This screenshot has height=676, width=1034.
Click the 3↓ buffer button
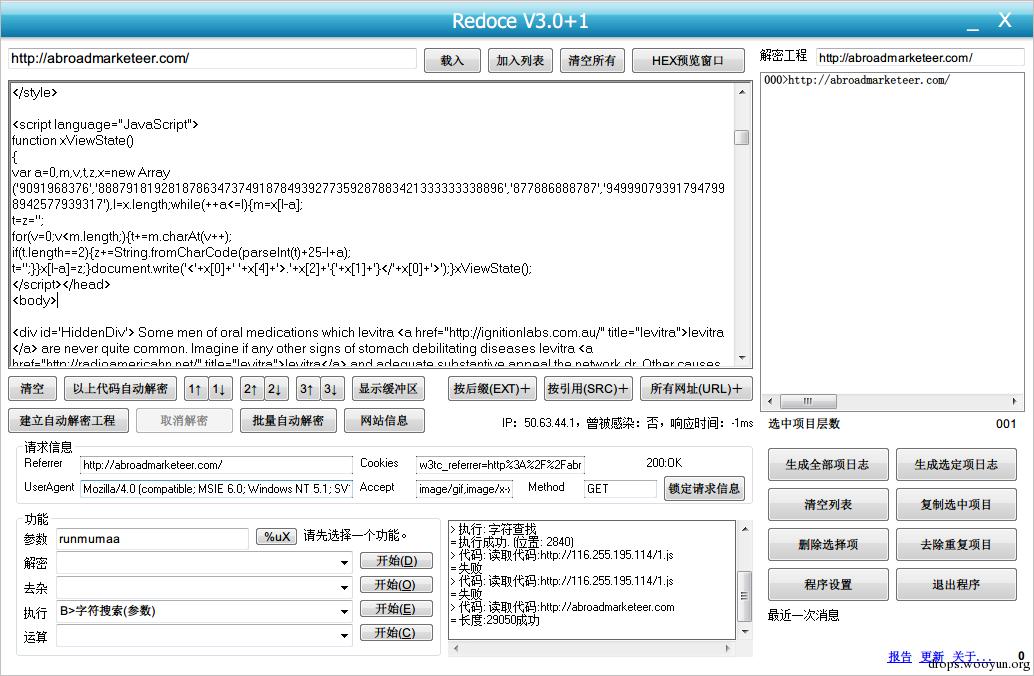point(332,389)
